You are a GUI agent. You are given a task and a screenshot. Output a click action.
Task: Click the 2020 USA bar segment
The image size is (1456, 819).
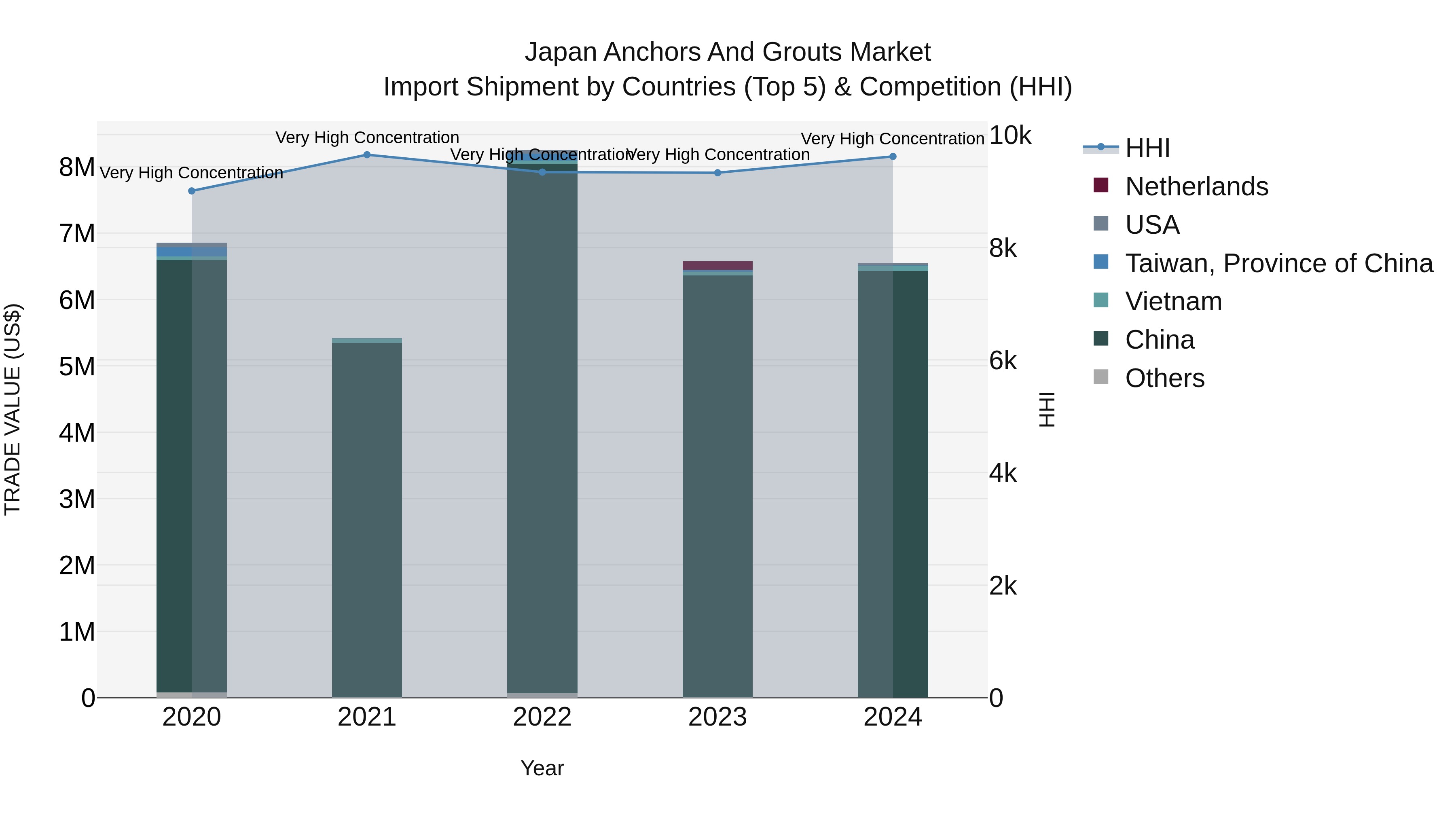click(192, 245)
